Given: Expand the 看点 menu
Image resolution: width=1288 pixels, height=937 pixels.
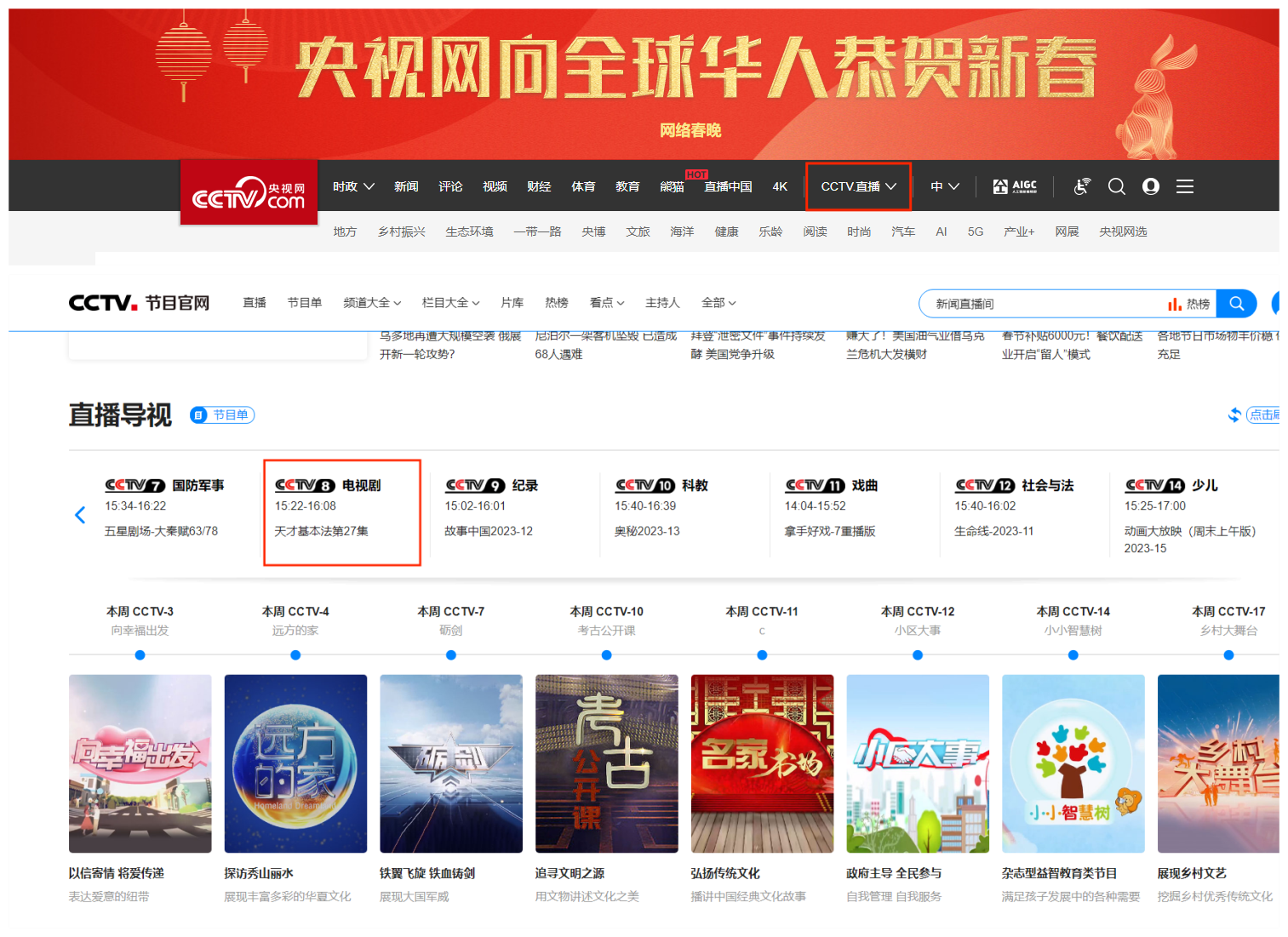Looking at the screenshot, I should (607, 303).
